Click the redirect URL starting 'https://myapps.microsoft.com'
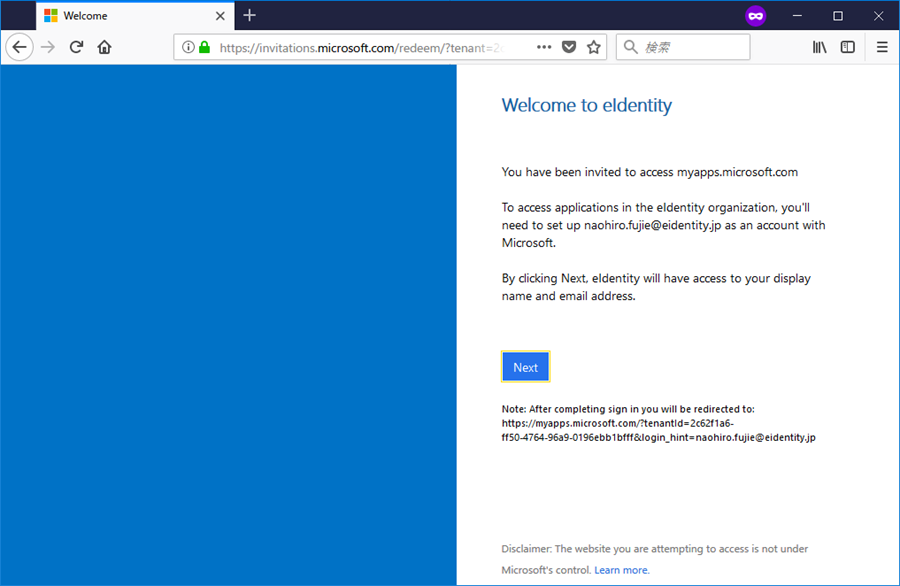Screen dimensions: 900x586 tap(658, 430)
